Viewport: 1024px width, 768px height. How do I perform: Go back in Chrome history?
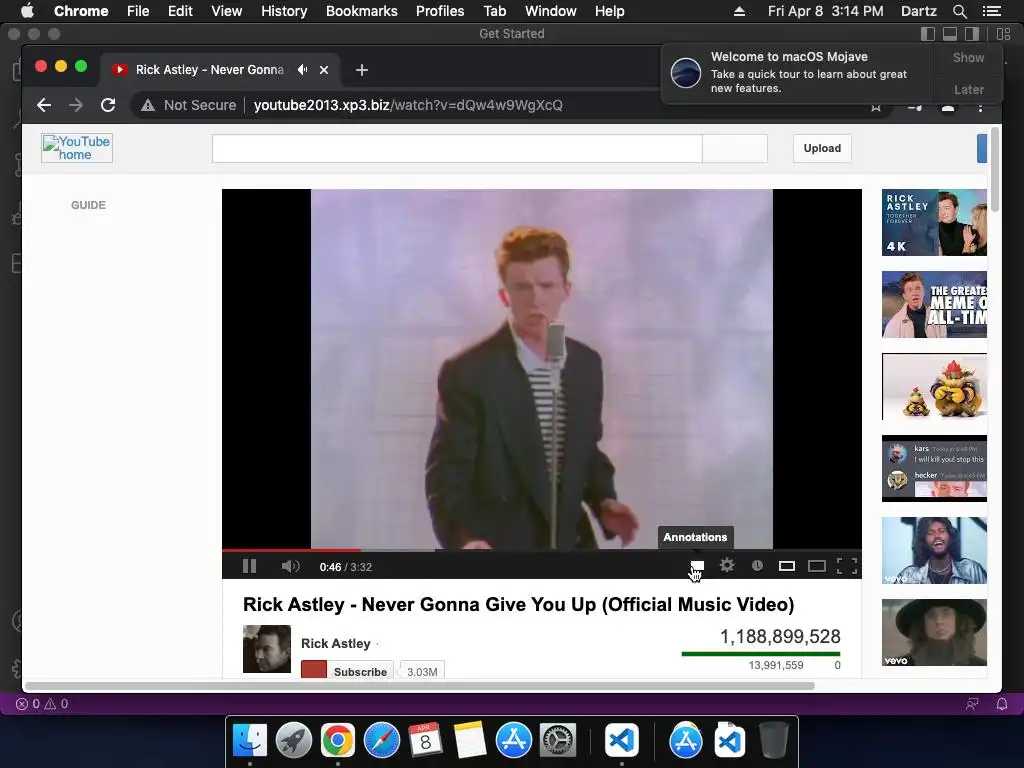point(44,105)
